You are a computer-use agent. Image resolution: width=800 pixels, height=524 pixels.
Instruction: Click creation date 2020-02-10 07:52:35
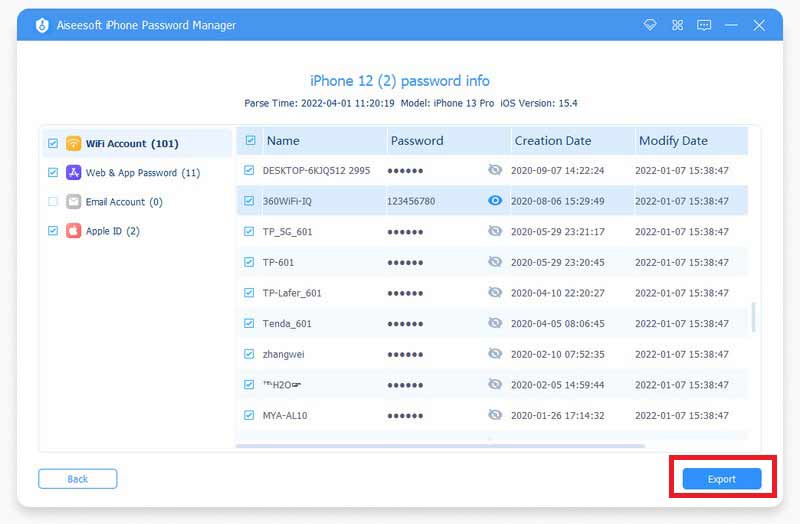pos(558,354)
